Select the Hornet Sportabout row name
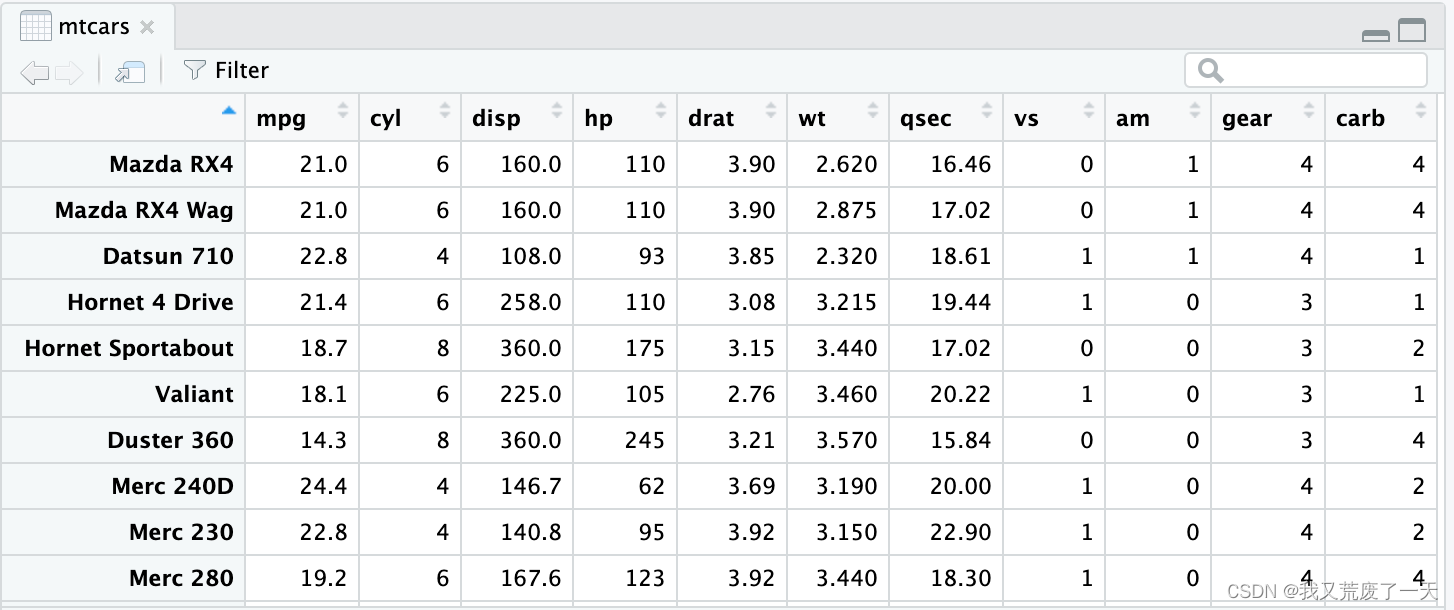The height and width of the screenshot is (610, 1454). (x=129, y=348)
